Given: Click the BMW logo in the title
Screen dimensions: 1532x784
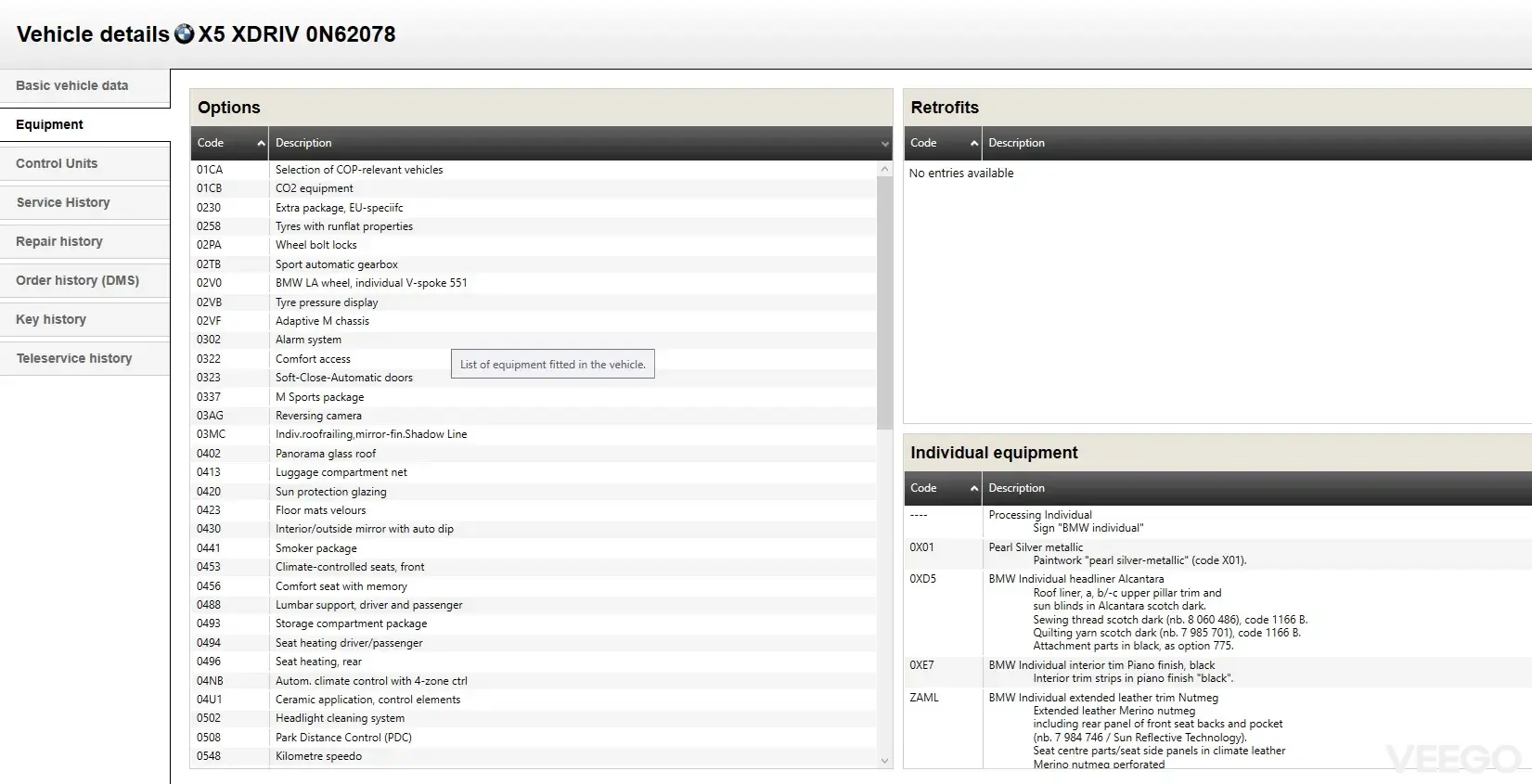Looking at the screenshot, I should 184,34.
